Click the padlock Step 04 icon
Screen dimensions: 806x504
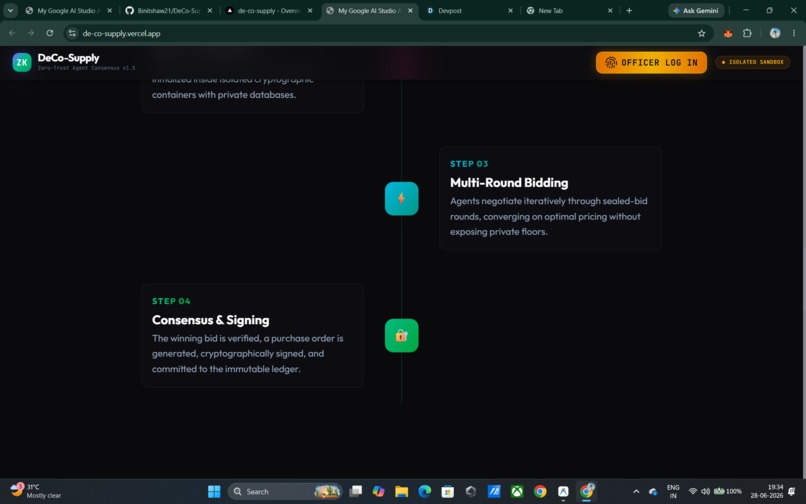[x=401, y=336]
